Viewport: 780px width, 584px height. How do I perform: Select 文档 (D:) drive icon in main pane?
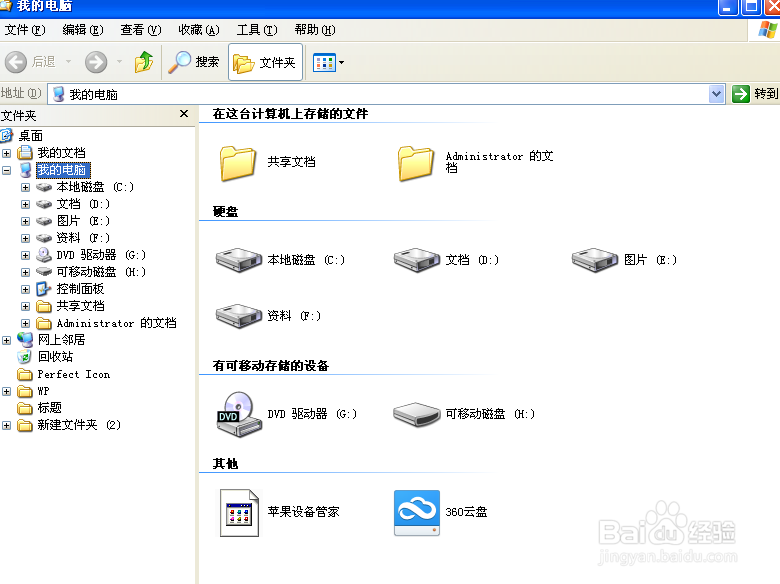(417, 260)
